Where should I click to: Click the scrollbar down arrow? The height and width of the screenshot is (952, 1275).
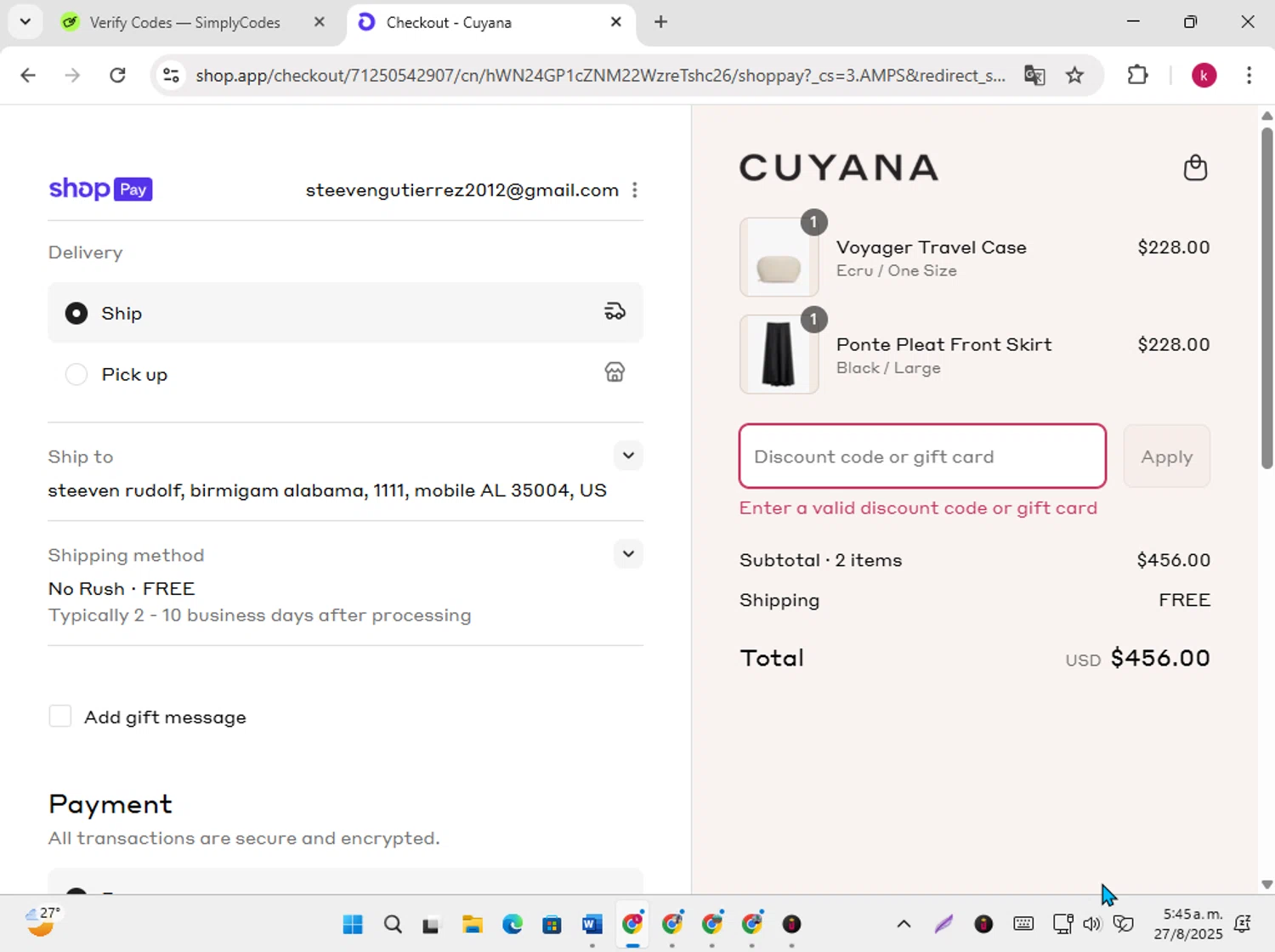(x=1266, y=884)
